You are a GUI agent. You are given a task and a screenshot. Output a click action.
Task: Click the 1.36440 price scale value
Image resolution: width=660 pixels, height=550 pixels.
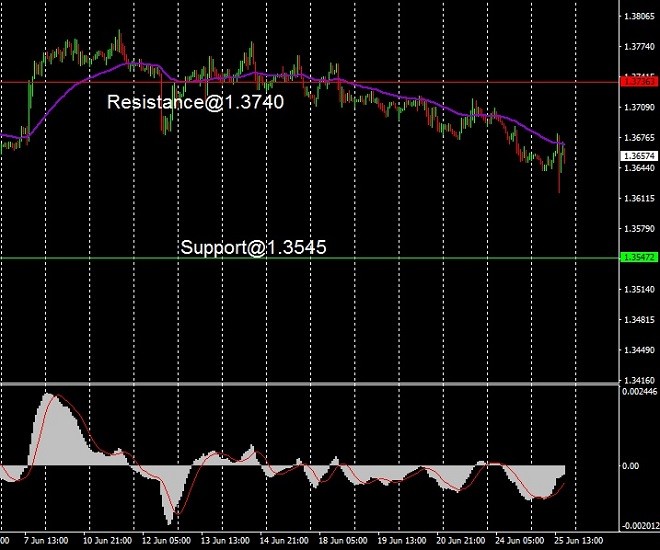[x=639, y=168]
